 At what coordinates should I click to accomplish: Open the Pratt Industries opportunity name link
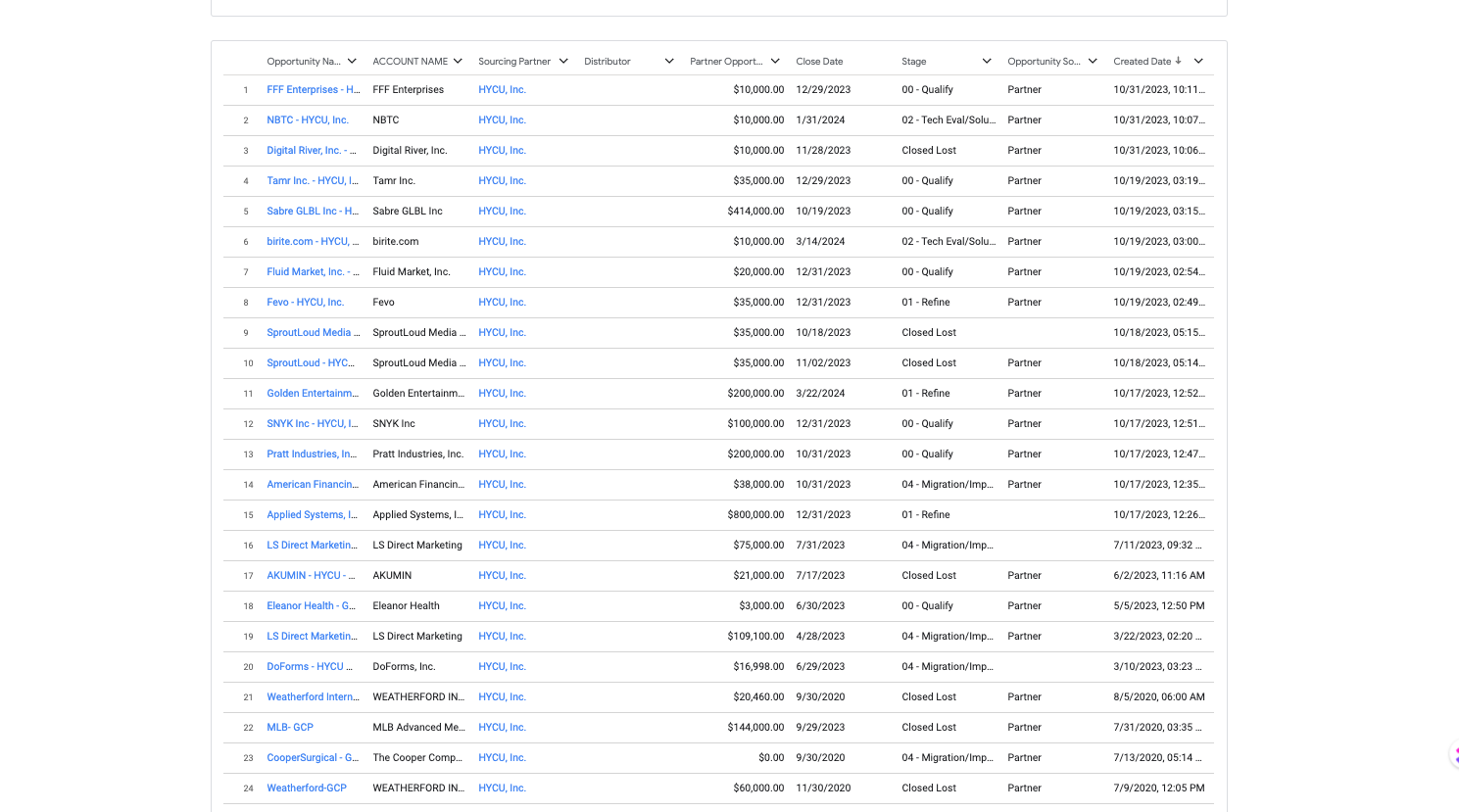(312, 454)
